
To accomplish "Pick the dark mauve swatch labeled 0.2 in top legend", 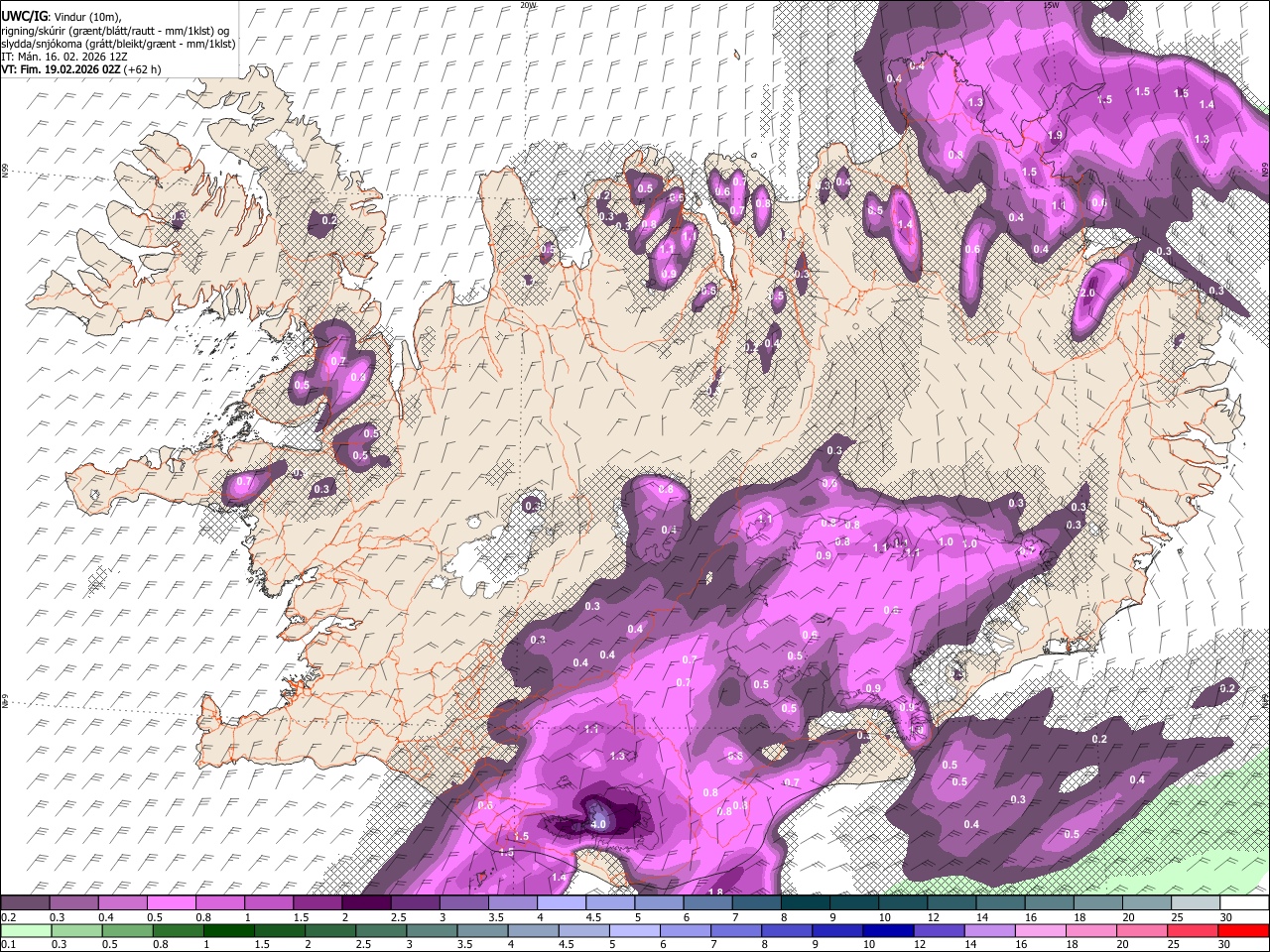I will pos(25,902).
